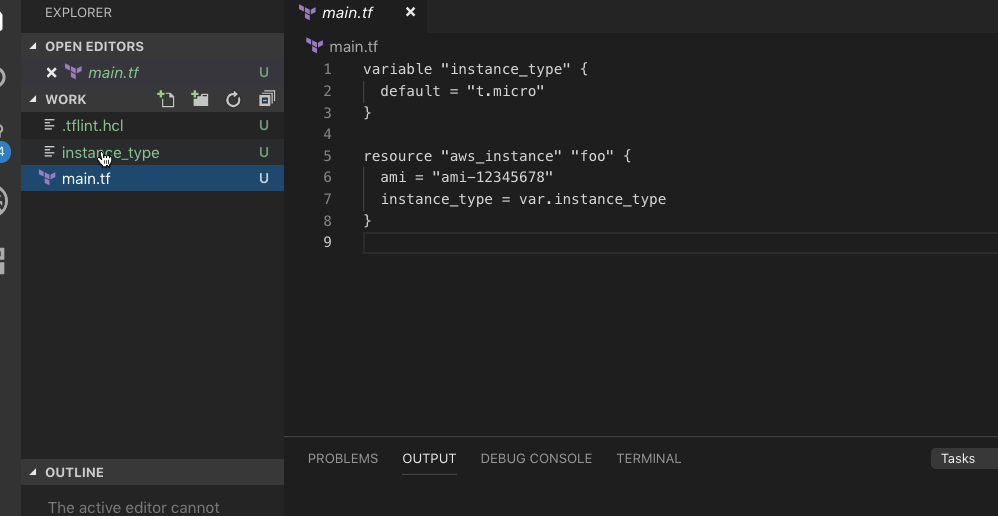Open the DEBUG CONSOLE tab
Viewport: 998px width, 516px height.
tap(536, 458)
